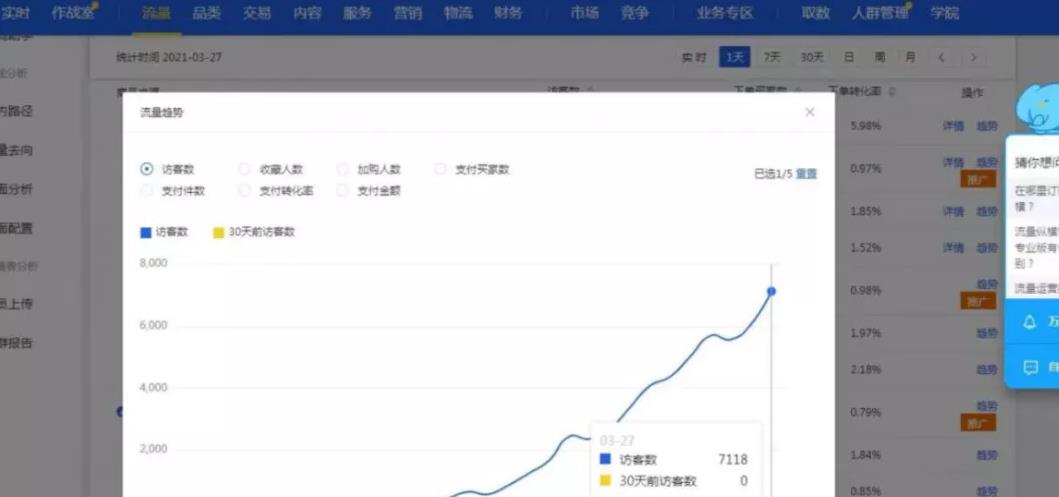The width and height of the screenshot is (1059, 497).
Task: Click the 样报告 item in the left sidebar
Action: (16, 343)
